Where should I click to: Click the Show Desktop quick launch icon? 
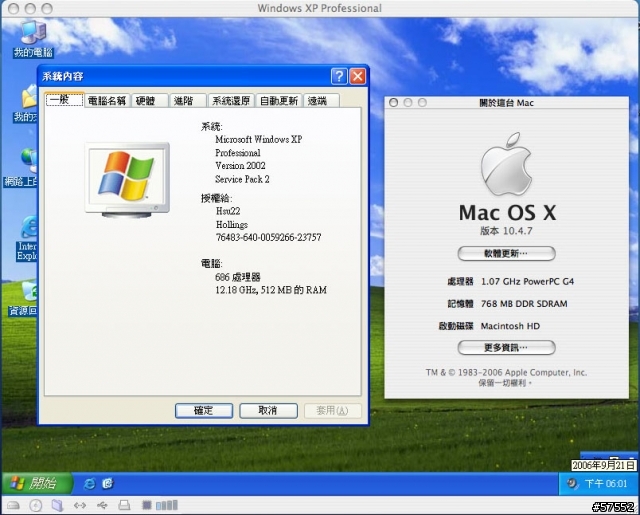(x=108, y=484)
